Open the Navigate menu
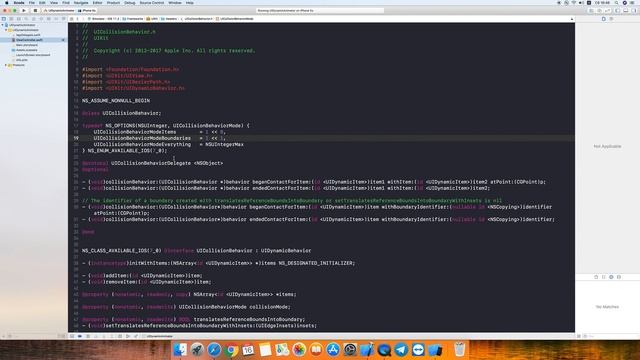Viewport: 640px width, 360px height. pyautogui.click(x=81, y=3)
